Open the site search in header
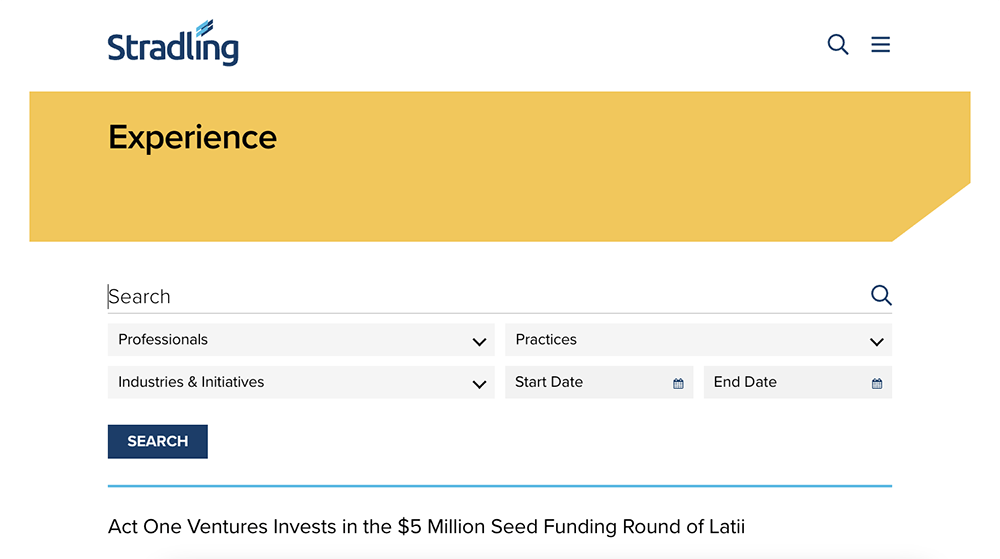 pyautogui.click(x=838, y=45)
